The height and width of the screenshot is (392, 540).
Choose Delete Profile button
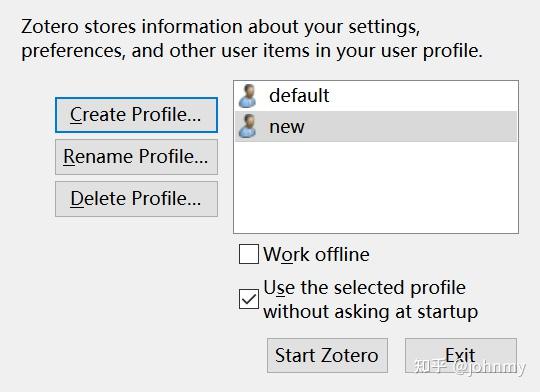point(136,199)
